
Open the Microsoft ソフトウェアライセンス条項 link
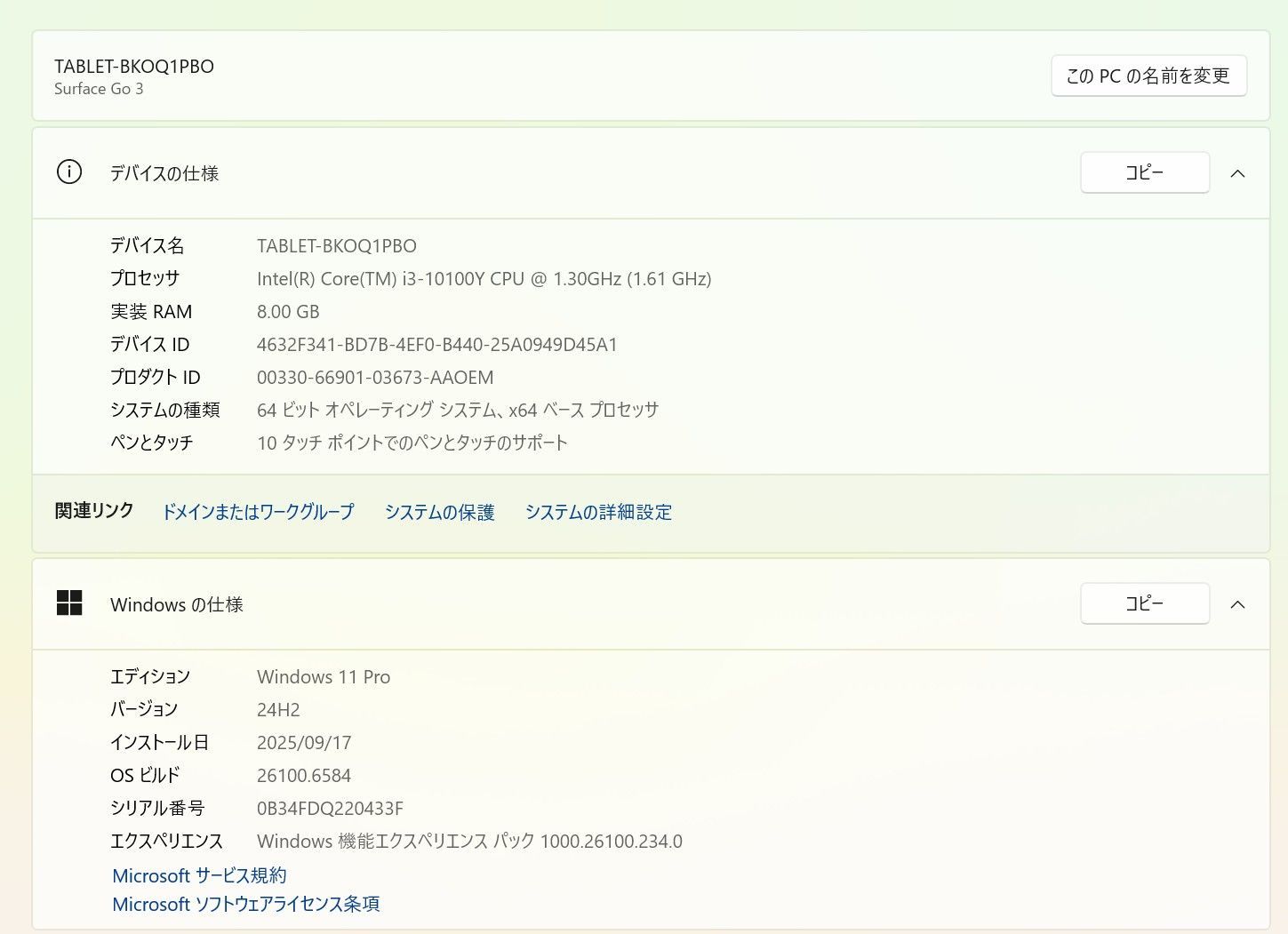[246, 904]
